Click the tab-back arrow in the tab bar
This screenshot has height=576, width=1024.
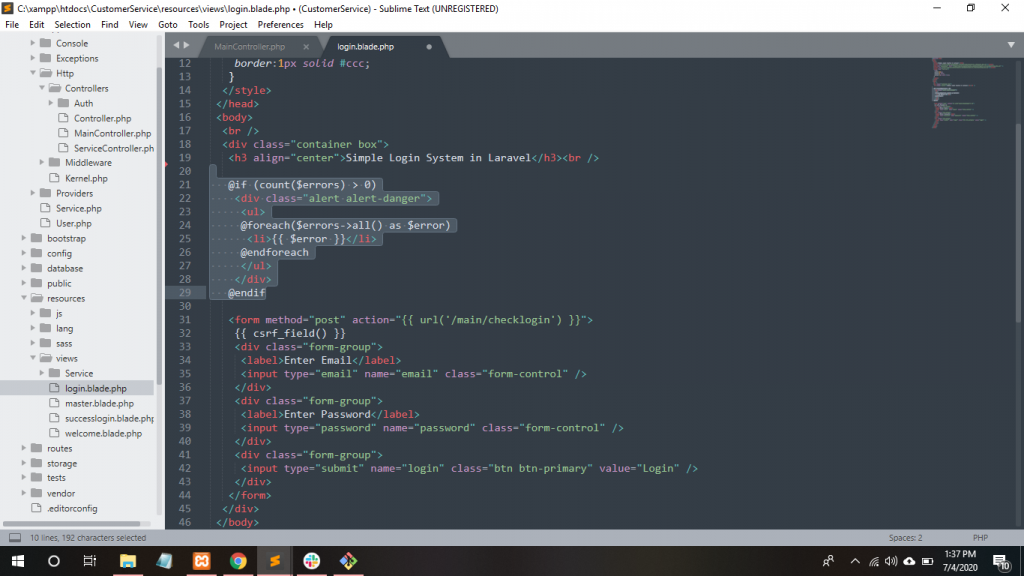(x=175, y=46)
